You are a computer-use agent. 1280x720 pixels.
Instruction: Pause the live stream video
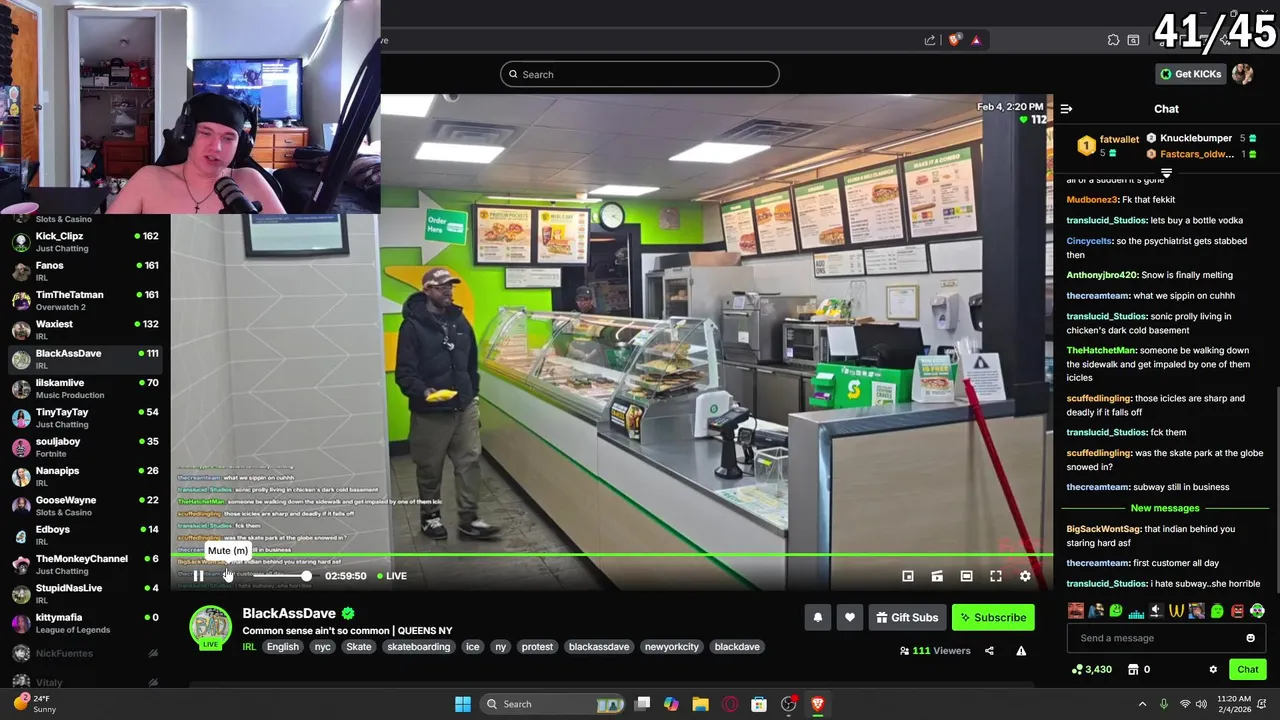[198, 576]
